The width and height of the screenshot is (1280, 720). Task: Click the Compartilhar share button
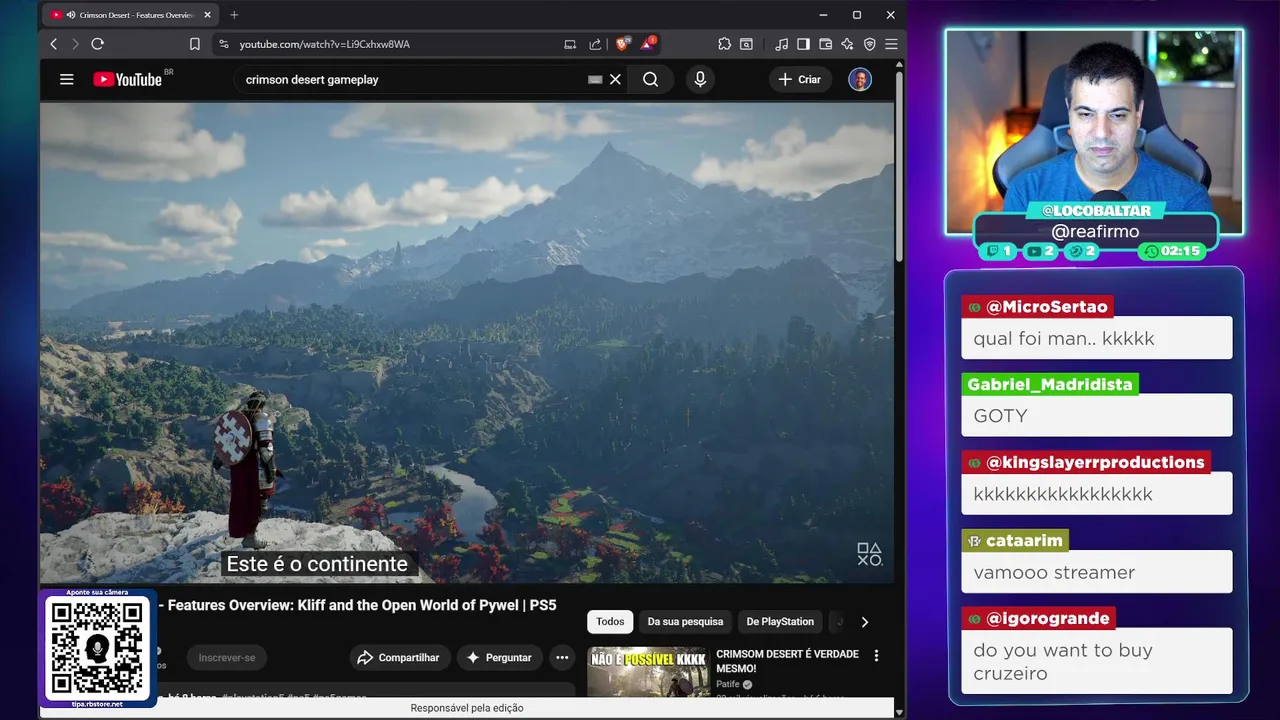coord(398,657)
